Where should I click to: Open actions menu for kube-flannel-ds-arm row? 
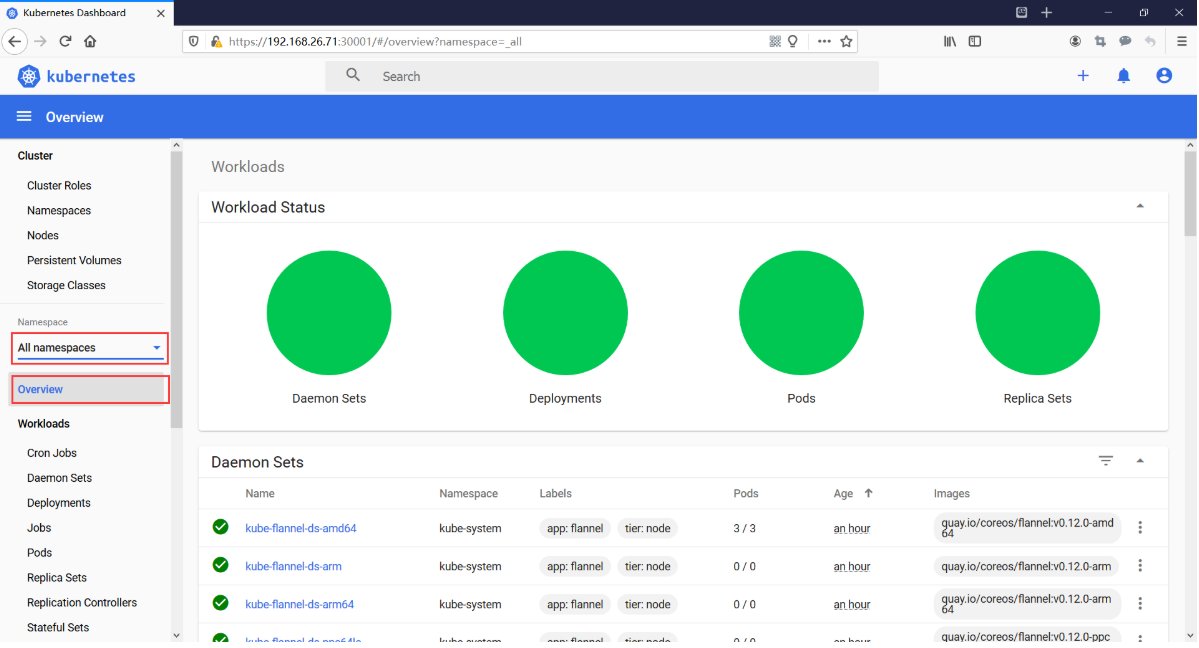pos(1140,565)
